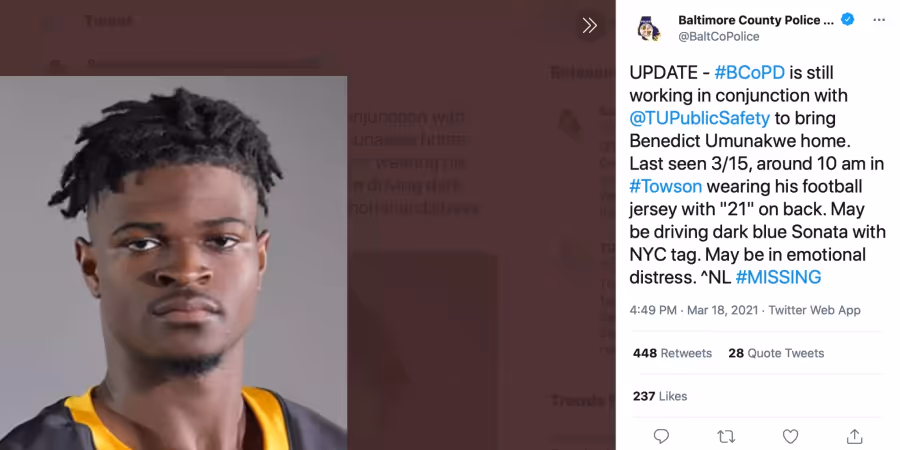Click the missing person photo
The height and width of the screenshot is (450, 900).
coord(173,263)
